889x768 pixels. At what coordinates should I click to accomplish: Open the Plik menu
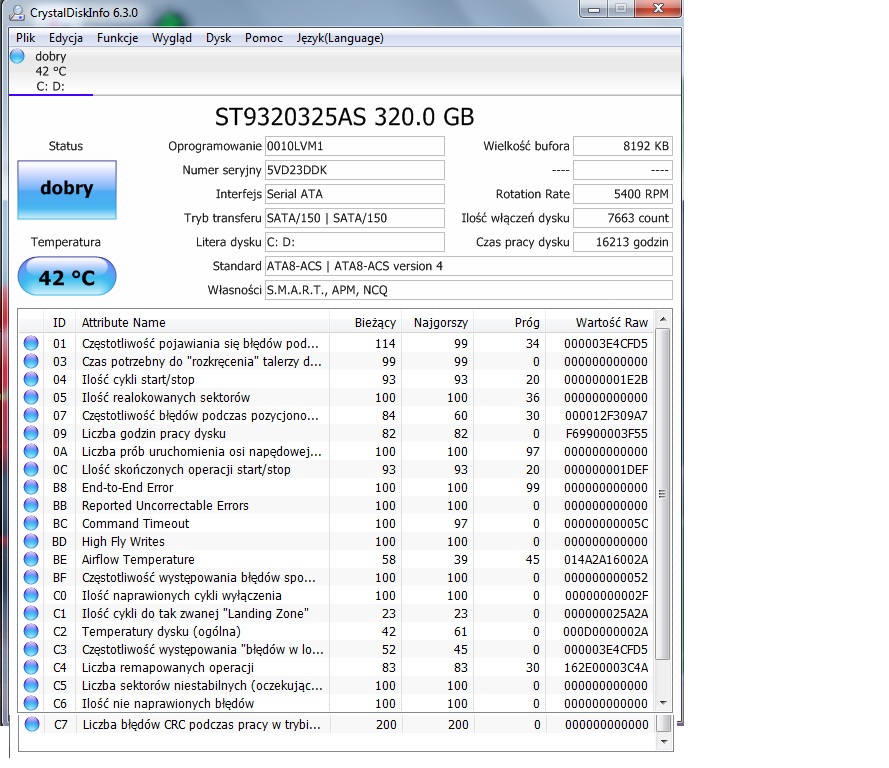26,38
